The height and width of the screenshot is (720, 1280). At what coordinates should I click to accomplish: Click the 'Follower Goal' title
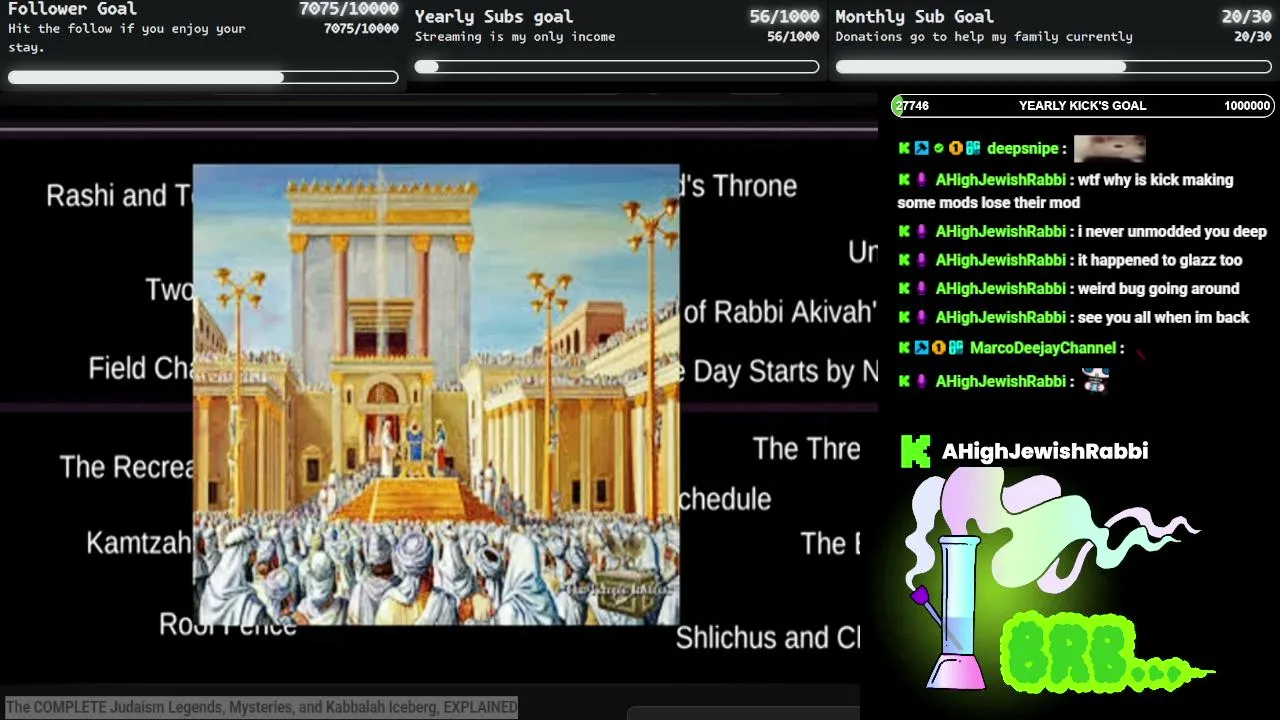coord(72,9)
